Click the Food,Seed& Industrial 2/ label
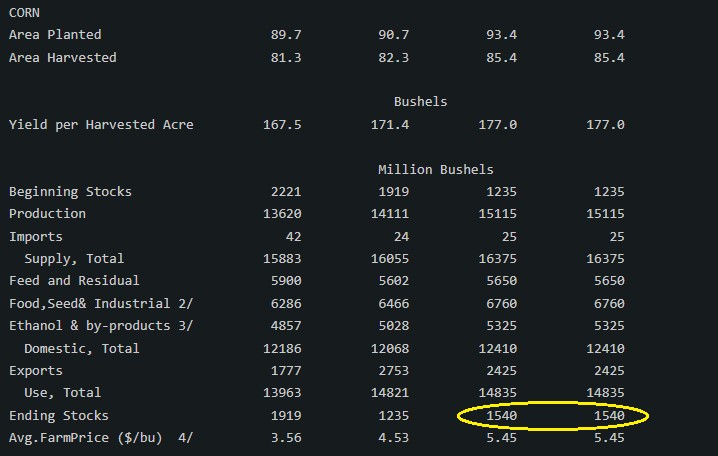Screen dimensions: 718x456 101,303
